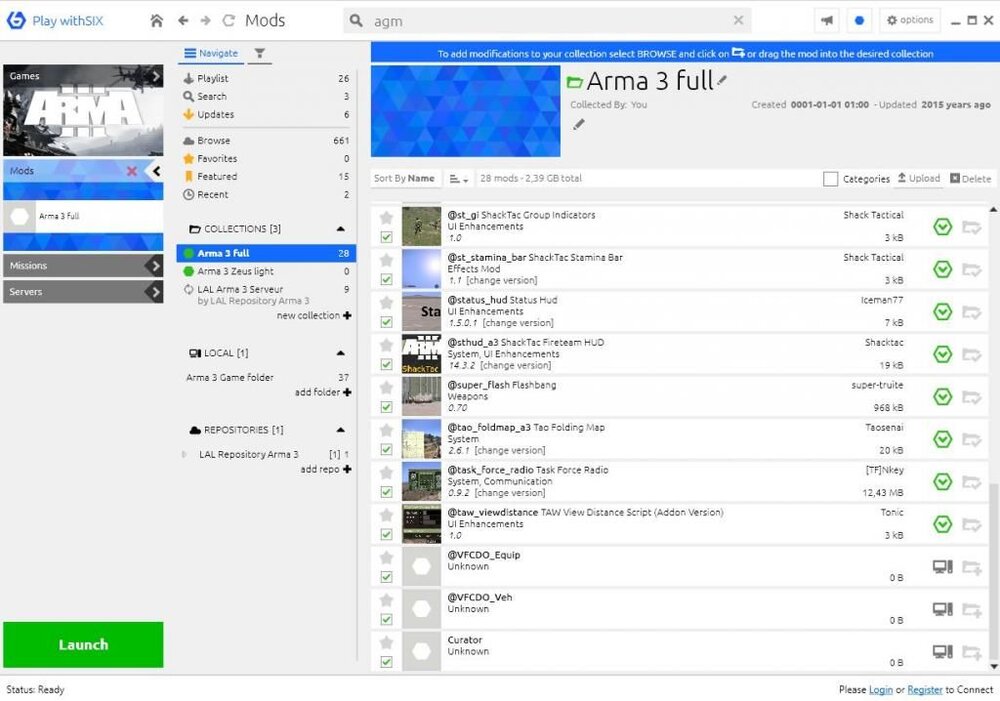Open the options menu
Viewport: 1000px width, 701px height.
(910, 20)
